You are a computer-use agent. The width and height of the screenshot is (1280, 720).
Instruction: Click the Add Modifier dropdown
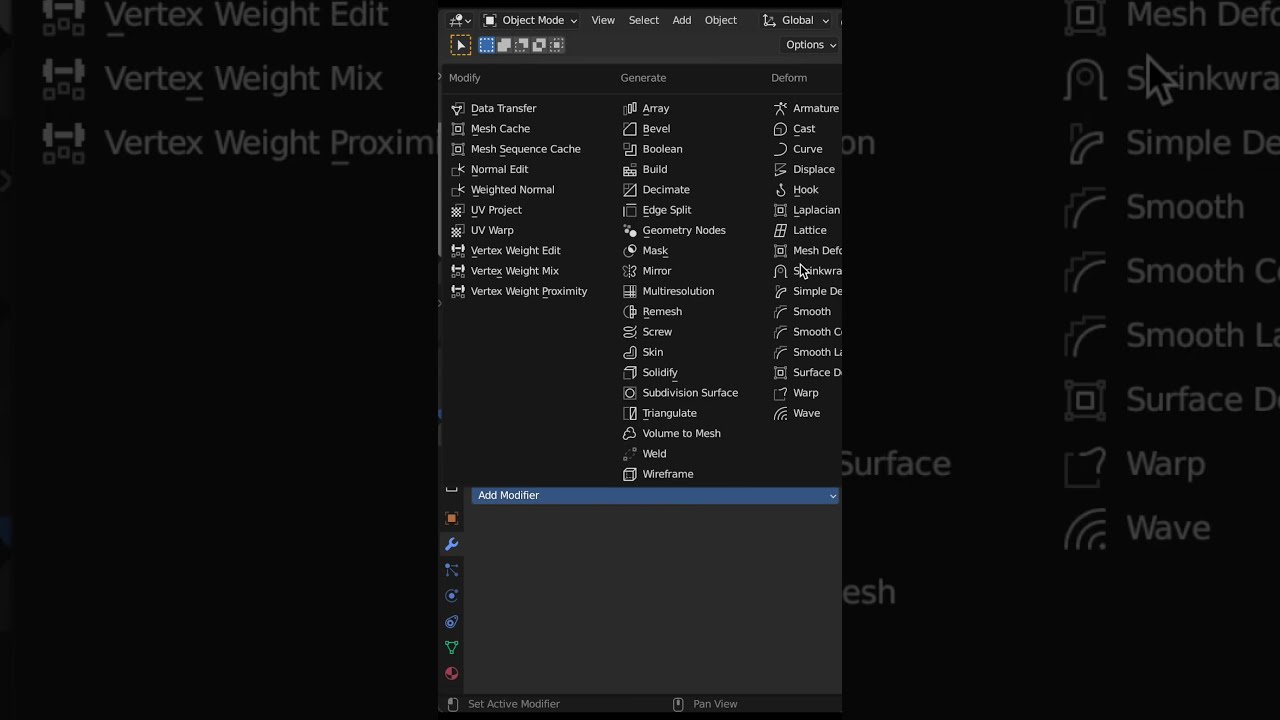point(655,495)
